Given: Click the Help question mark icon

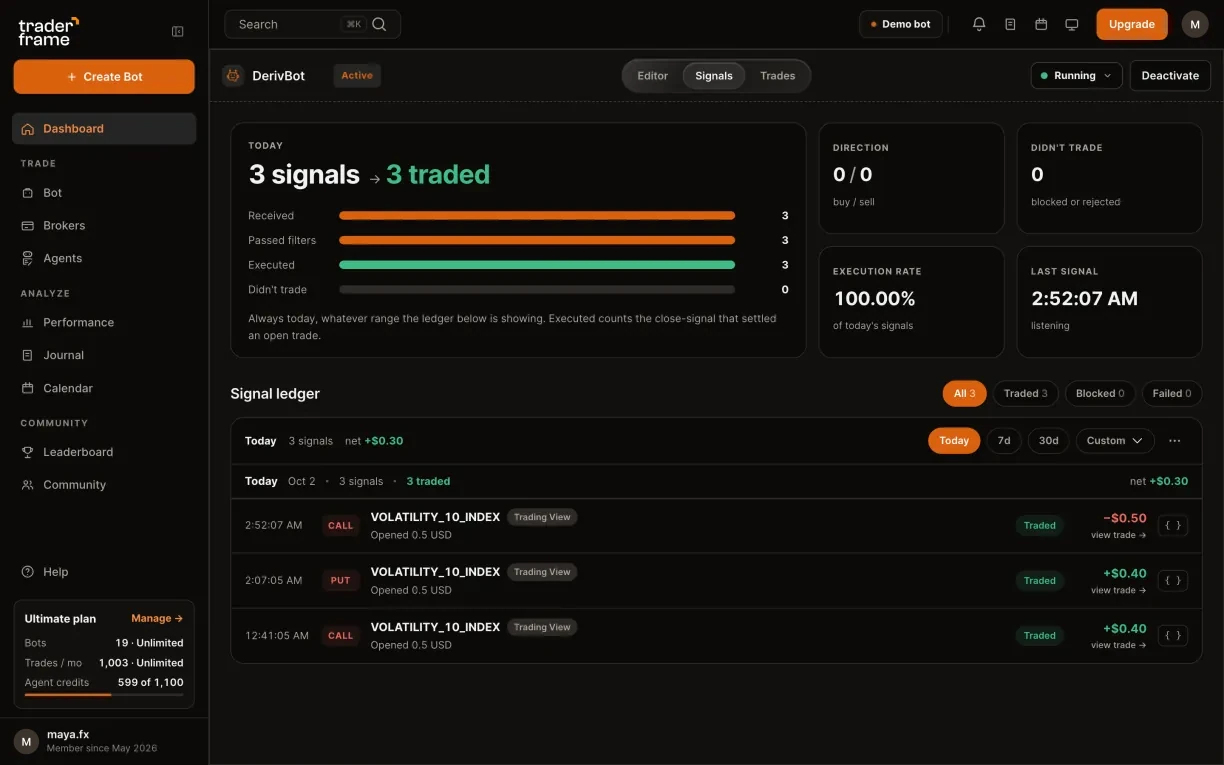Looking at the screenshot, I should (28, 572).
